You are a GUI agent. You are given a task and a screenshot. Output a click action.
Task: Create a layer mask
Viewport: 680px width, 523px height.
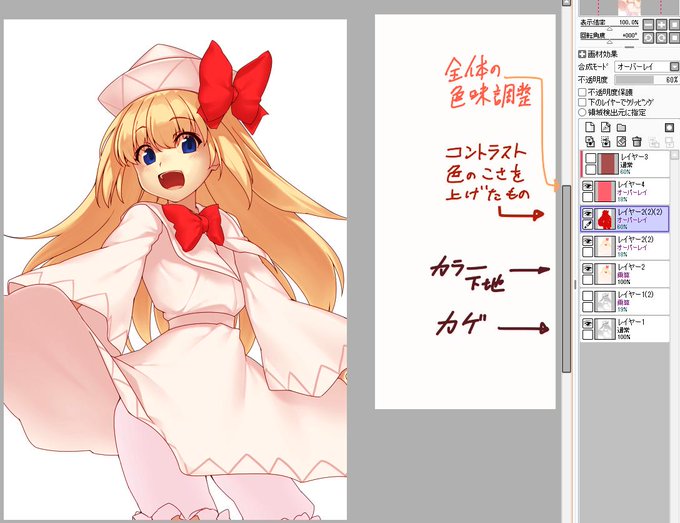[x=669, y=127]
